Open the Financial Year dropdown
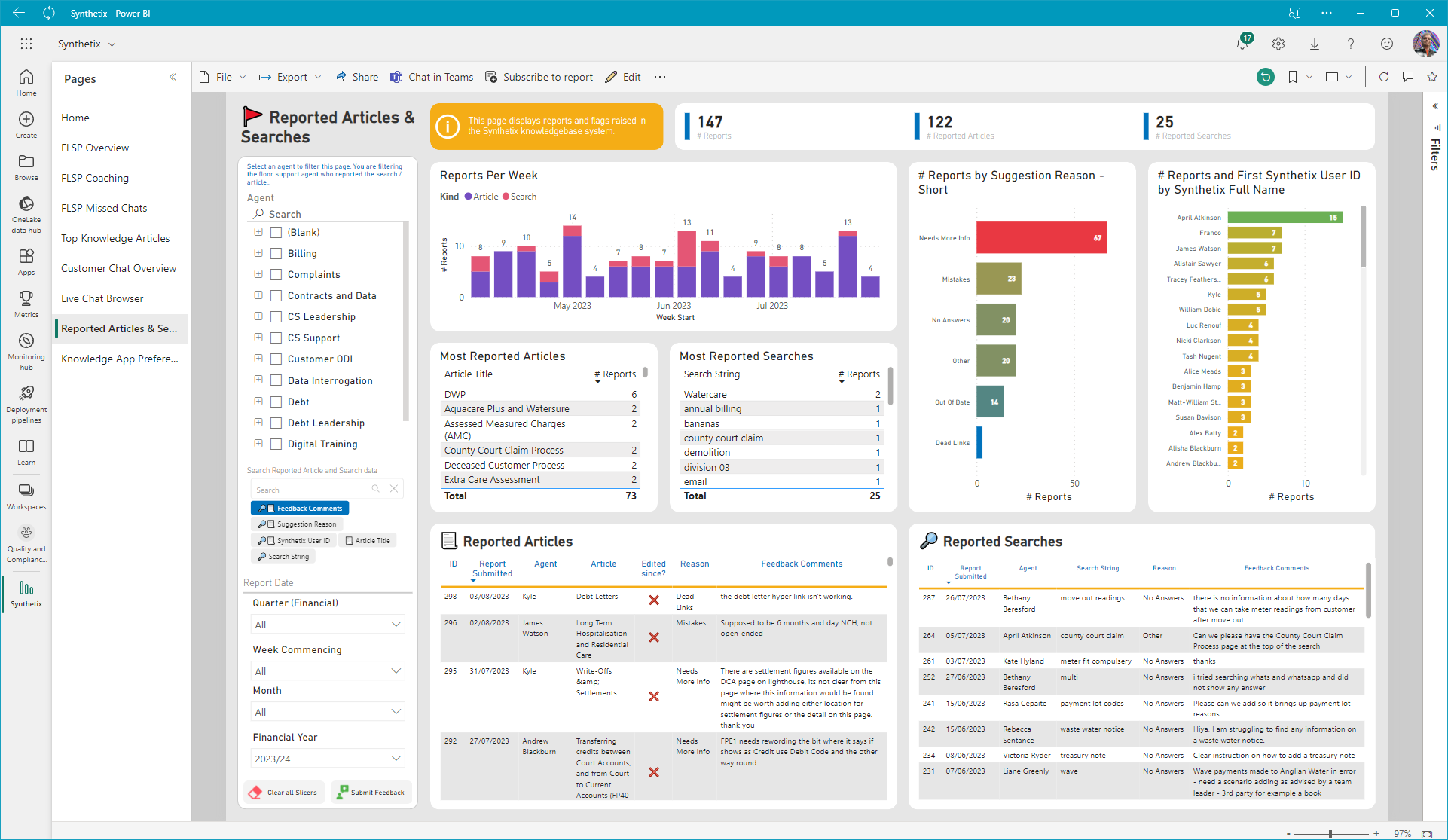The image size is (1448, 840). pyautogui.click(x=327, y=759)
